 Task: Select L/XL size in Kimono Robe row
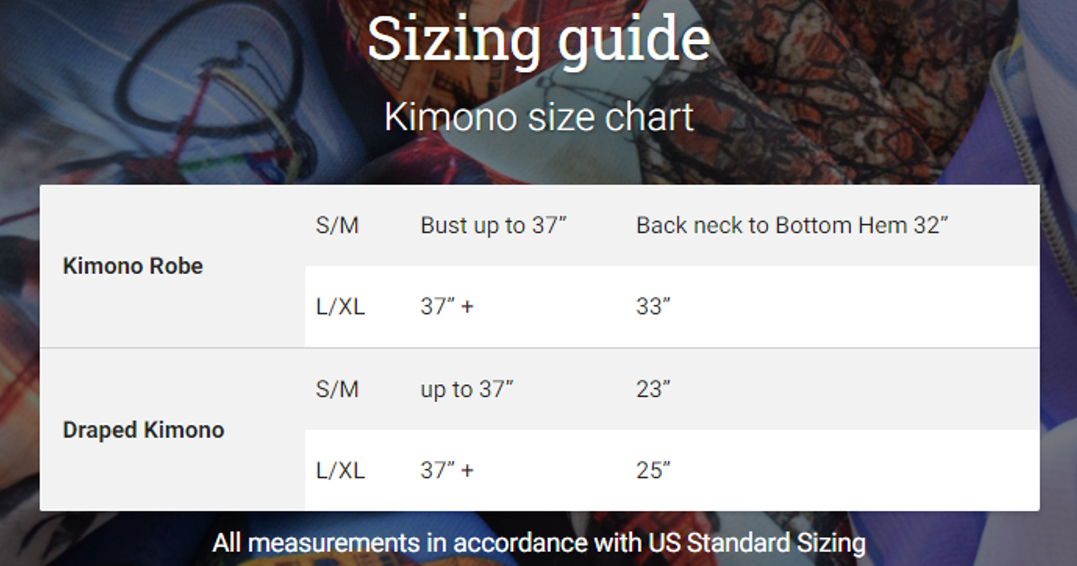340,306
